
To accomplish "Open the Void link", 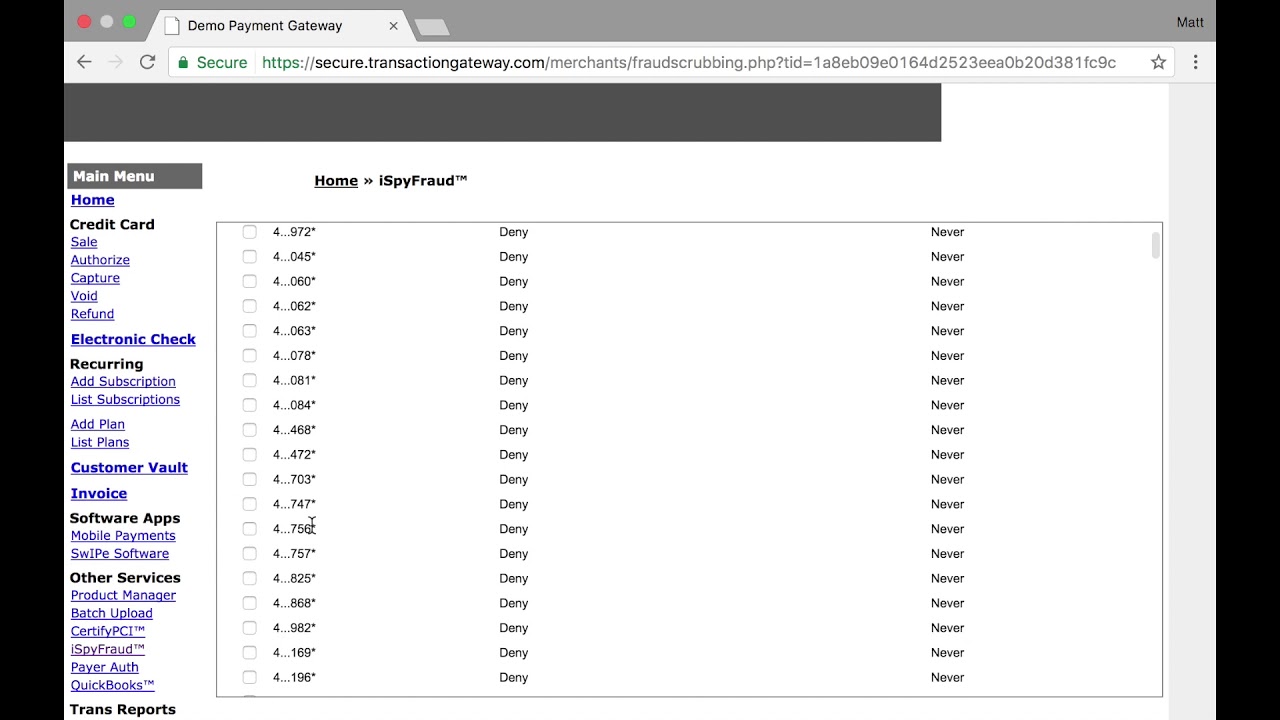I will (x=84, y=296).
